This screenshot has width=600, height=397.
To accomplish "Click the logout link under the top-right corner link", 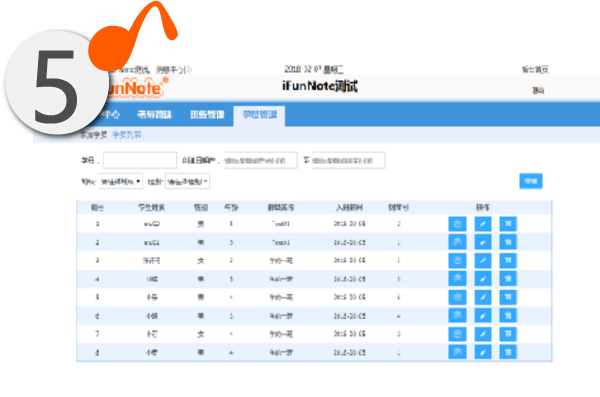I will coord(538,90).
